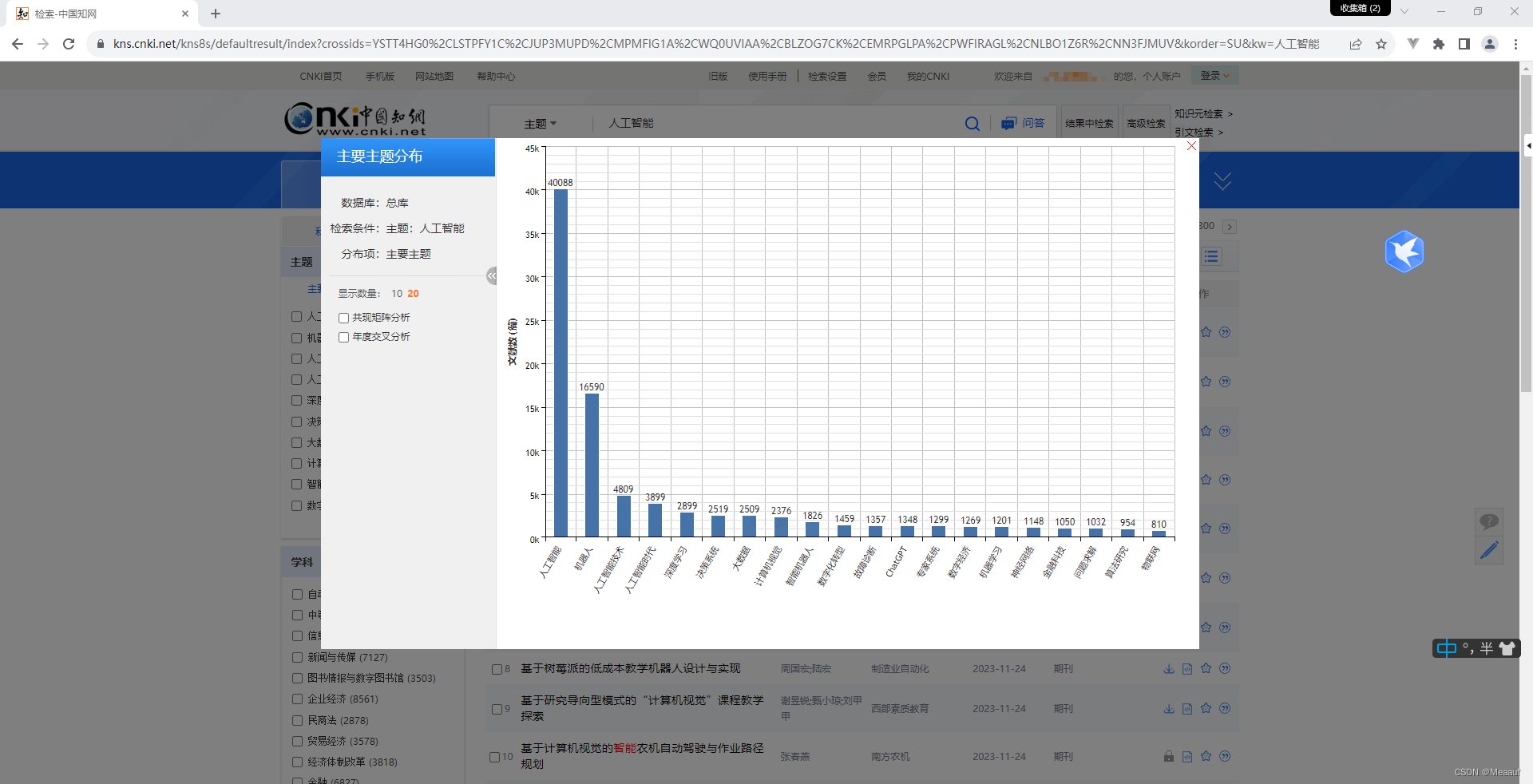Enable 年度交叉分析 checkbox
The width and height of the screenshot is (1533, 784).
343,337
